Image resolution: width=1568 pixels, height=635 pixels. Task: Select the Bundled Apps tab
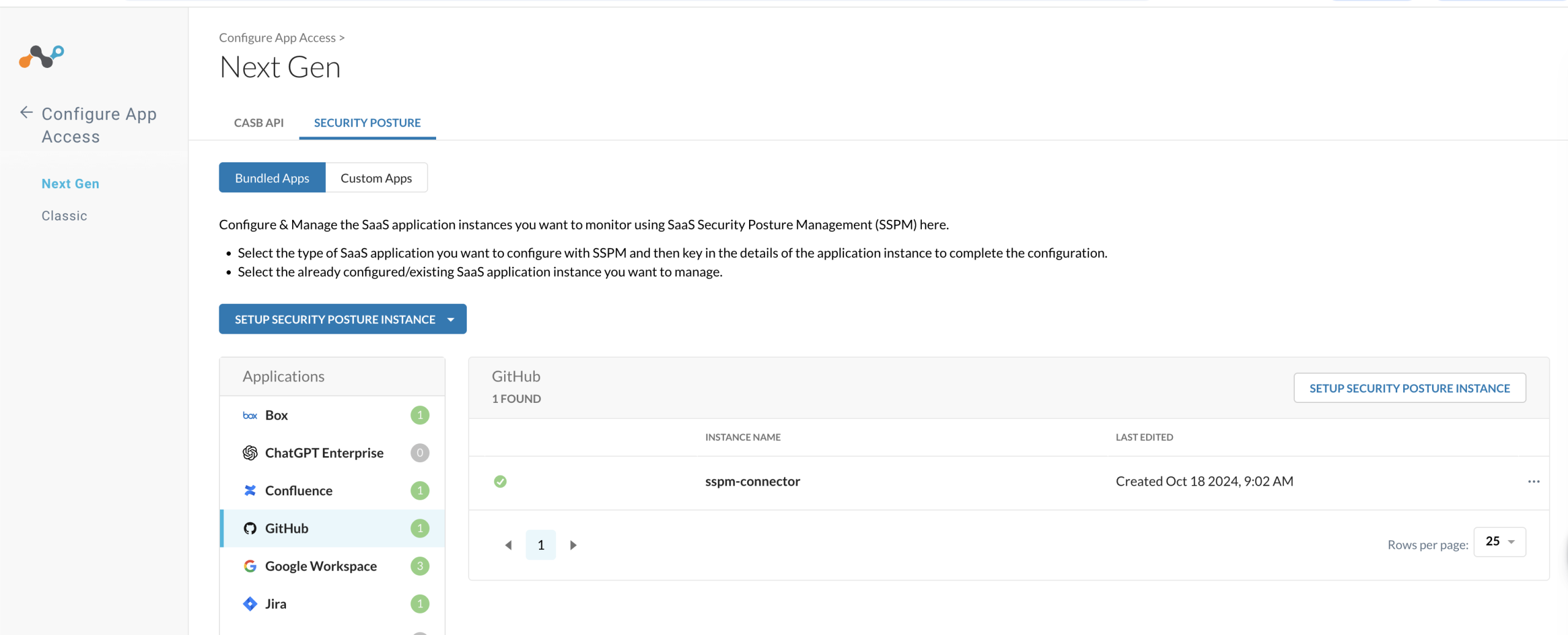[273, 178]
